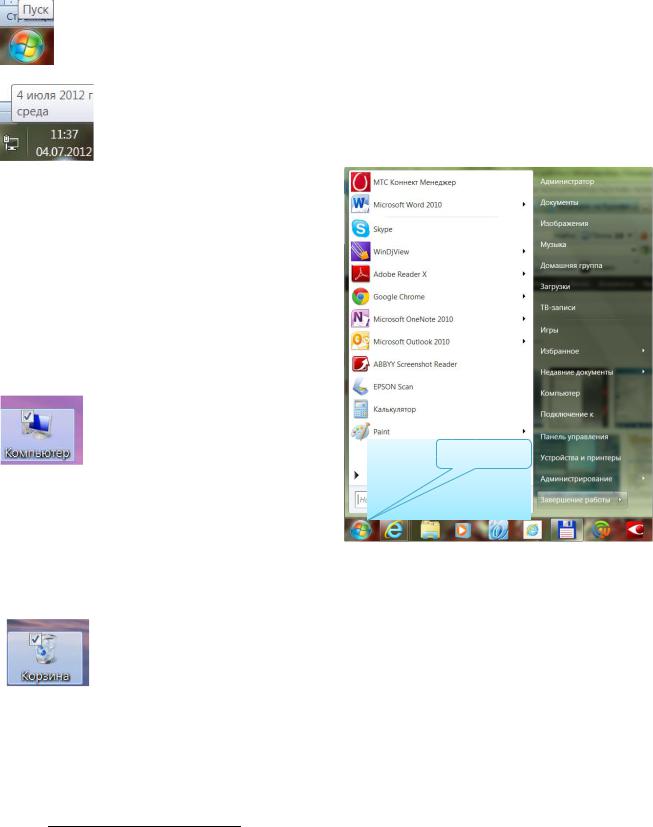This screenshot has height=827, width=653.
Task: Click the red eye icon on taskbar
Action: point(637,530)
